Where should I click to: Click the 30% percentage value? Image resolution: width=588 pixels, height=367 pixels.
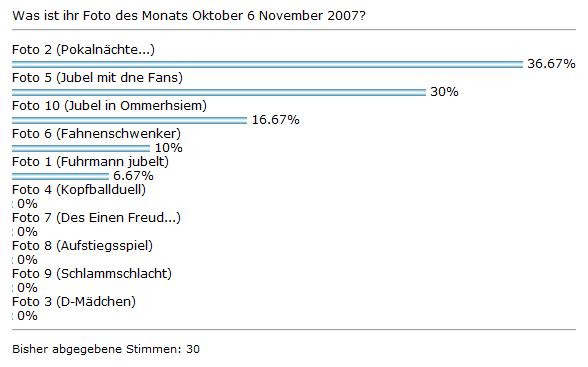tap(444, 91)
